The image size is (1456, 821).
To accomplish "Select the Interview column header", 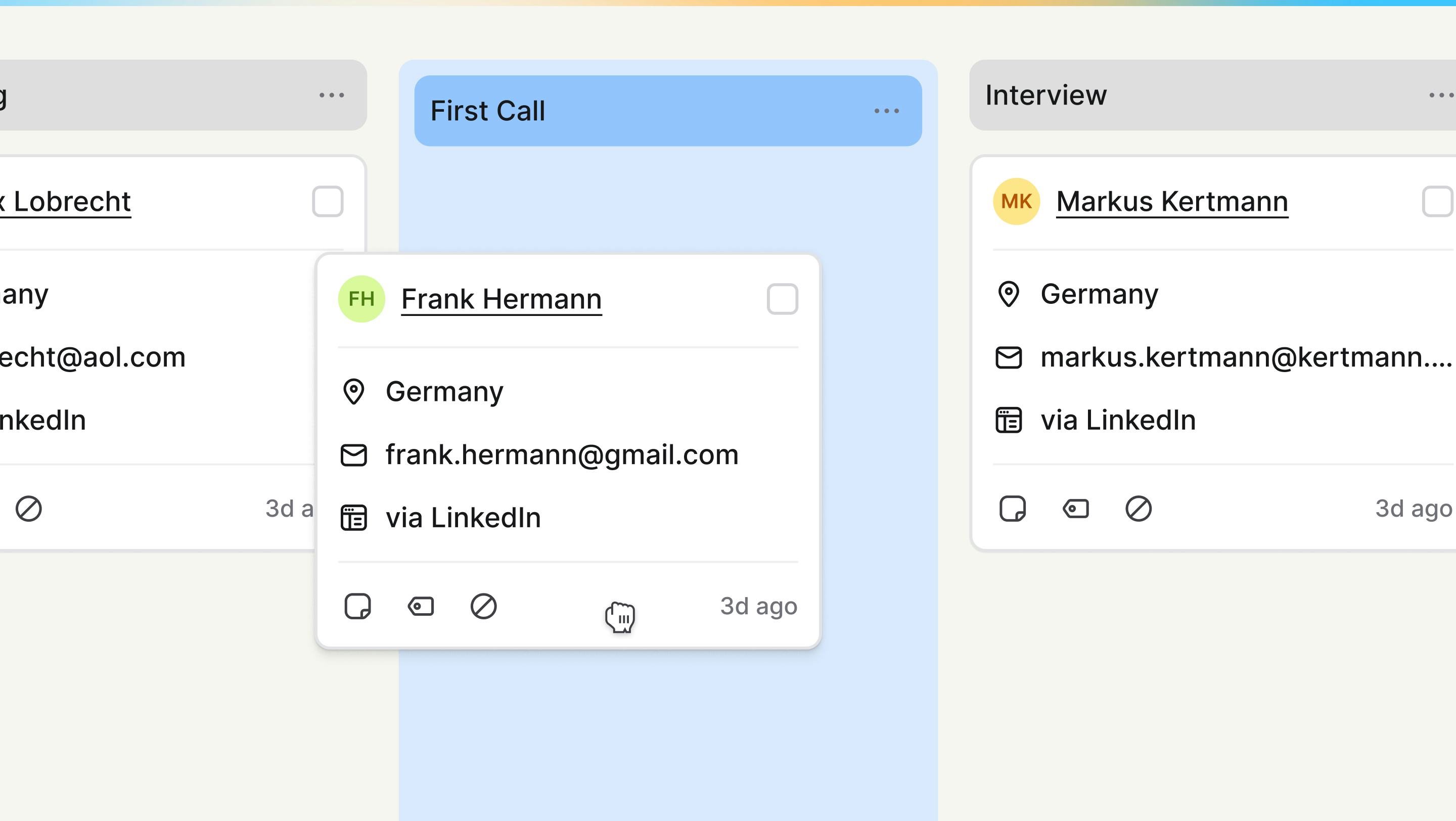I will click(1045, 95).
